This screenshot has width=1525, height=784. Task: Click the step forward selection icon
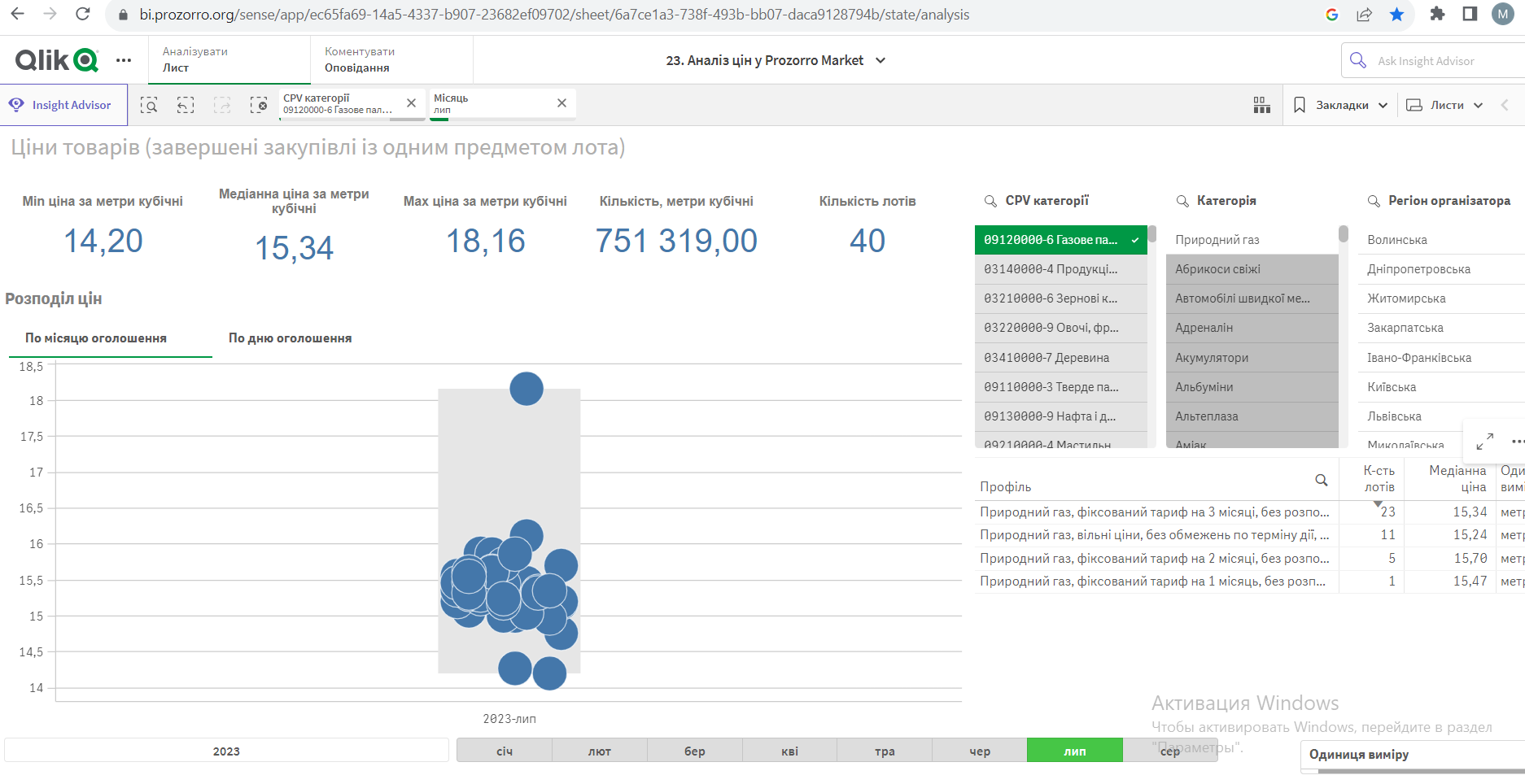click(x=222, y=105)
